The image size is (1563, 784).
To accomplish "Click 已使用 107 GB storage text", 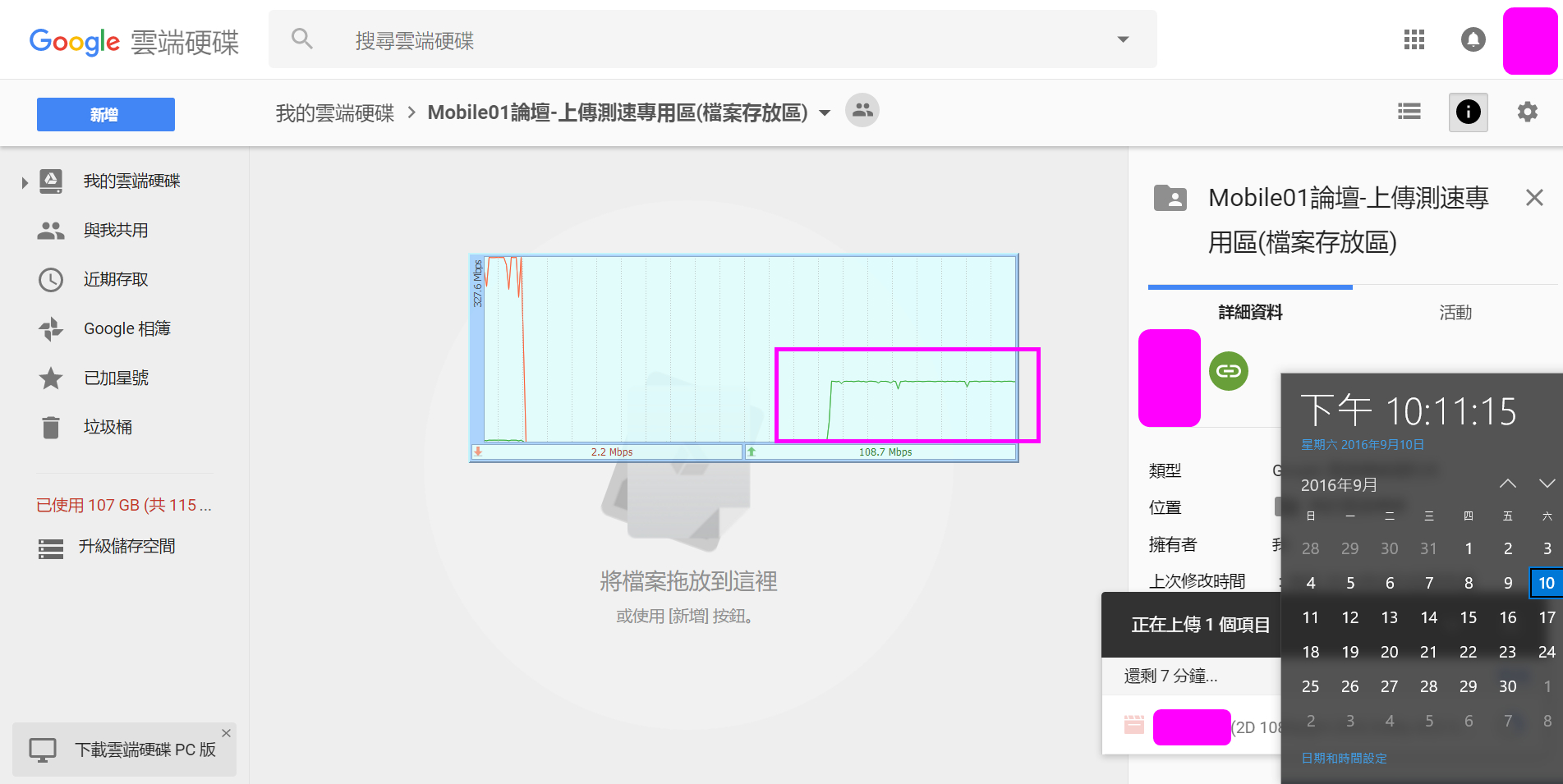I will tap(124, 506).
